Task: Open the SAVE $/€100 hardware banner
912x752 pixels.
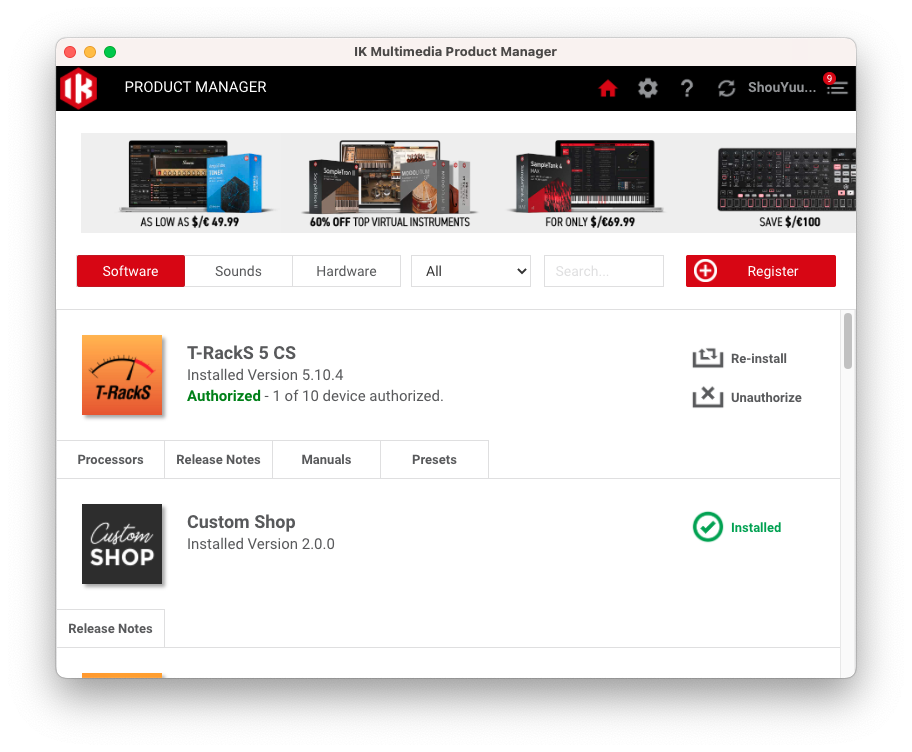Action: 788,183
